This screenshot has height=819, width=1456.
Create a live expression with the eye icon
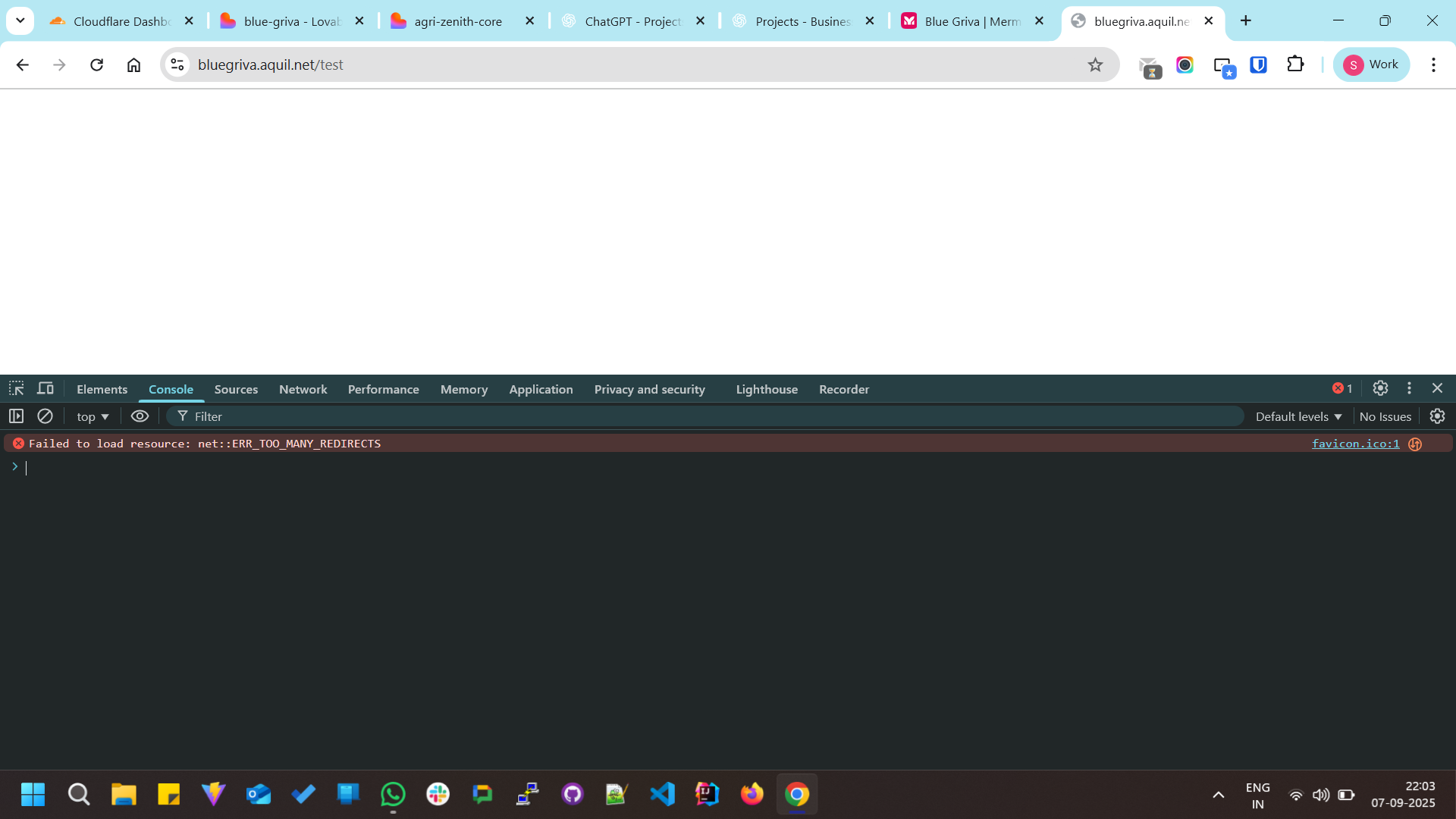(x=140, y=416)
